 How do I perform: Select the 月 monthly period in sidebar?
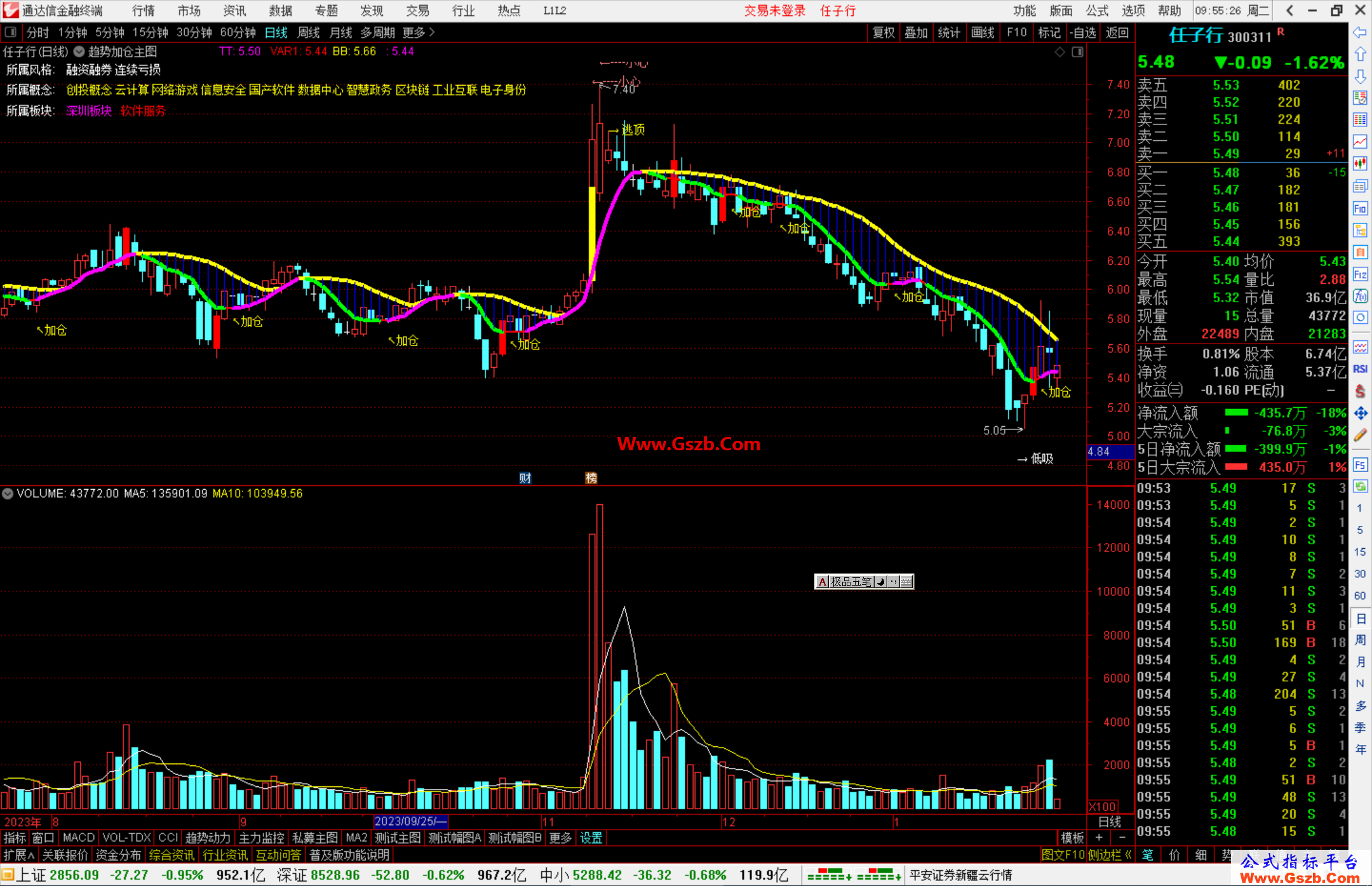[x=1360, y=662]
